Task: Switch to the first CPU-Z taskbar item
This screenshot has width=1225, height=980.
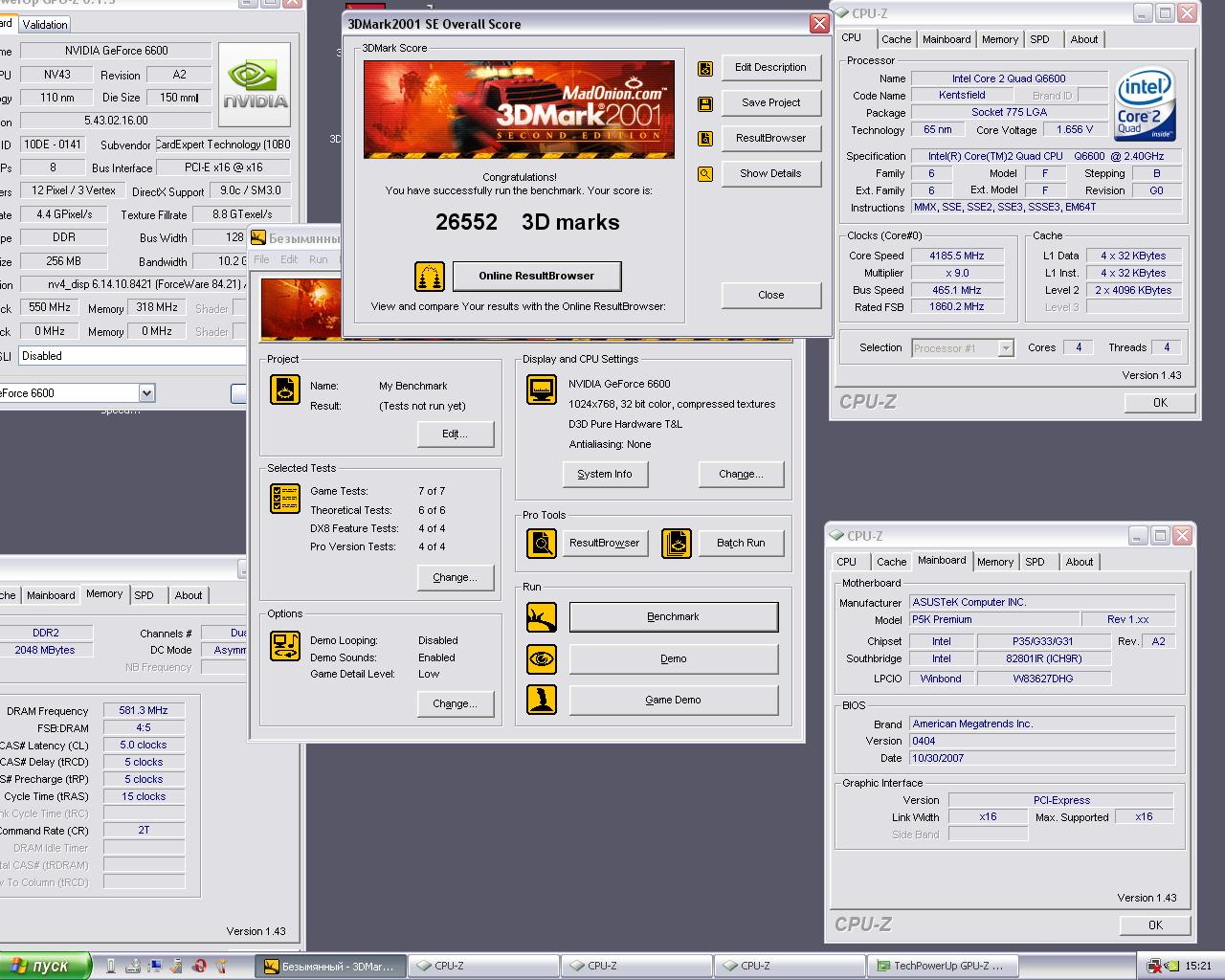Action: [x=483, y=966]
